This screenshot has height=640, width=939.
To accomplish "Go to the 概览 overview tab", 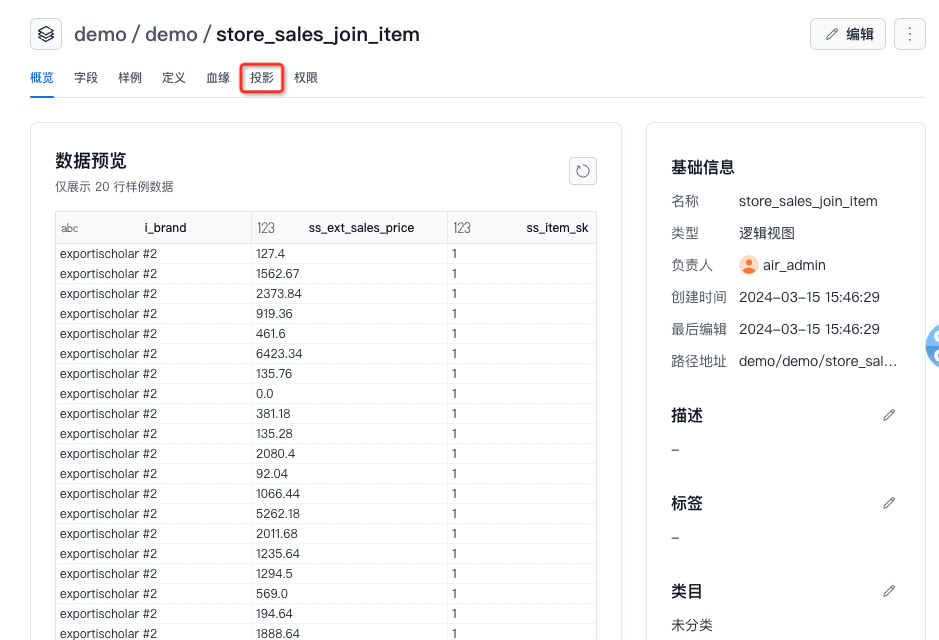I will tap(42, 78).
